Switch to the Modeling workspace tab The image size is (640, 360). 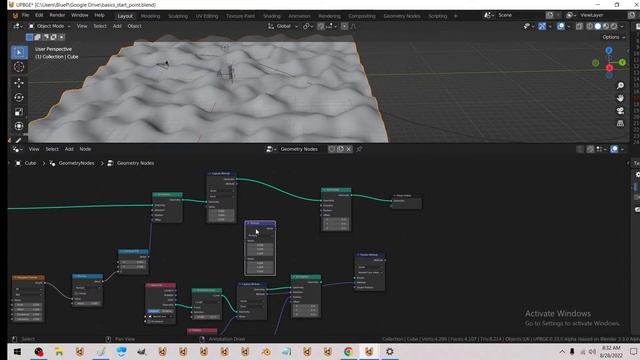(150, 16)
